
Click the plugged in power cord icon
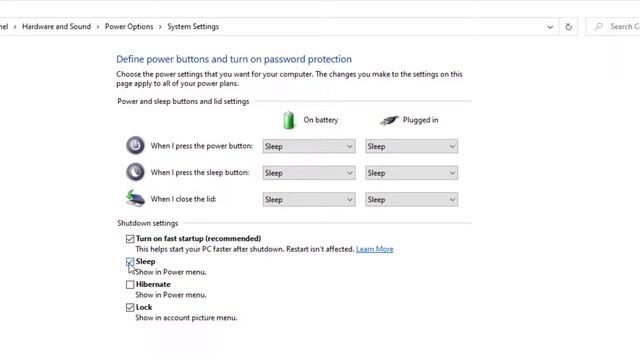click(389, 120)
